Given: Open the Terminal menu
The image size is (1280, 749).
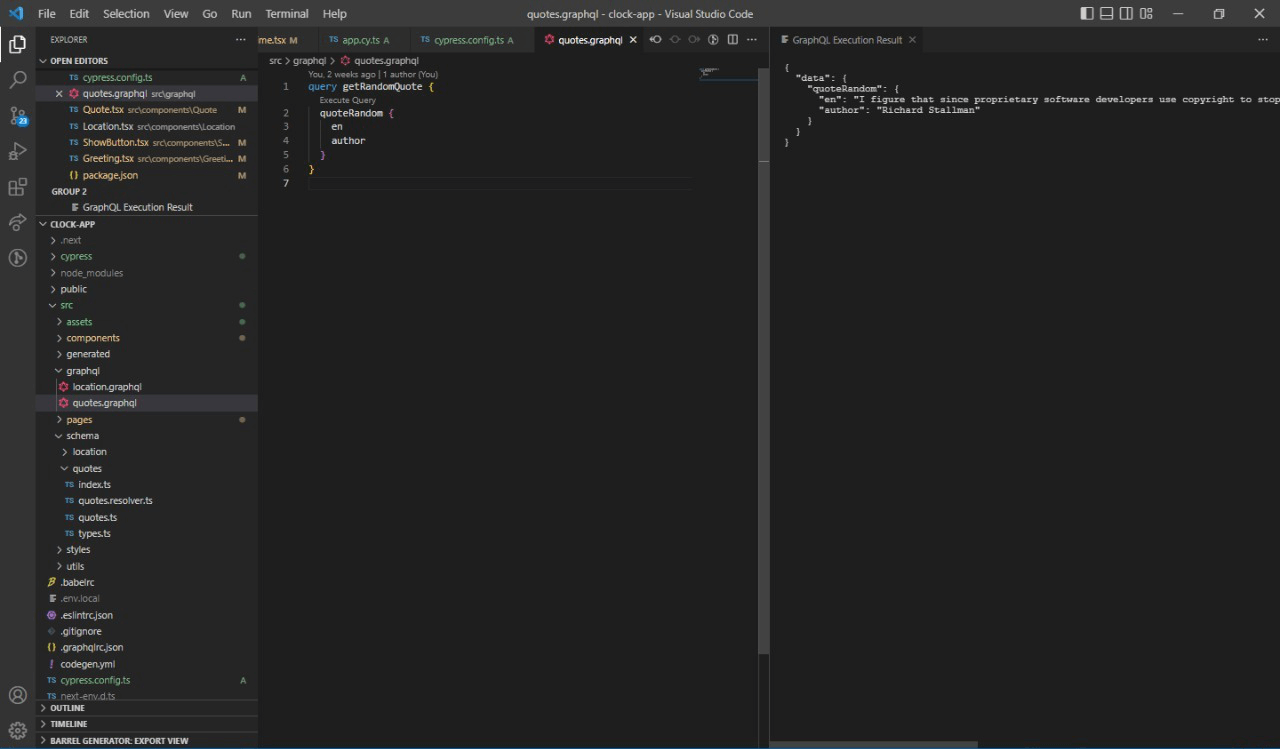Looking at the screenshot, I should [x=286, y=14].
